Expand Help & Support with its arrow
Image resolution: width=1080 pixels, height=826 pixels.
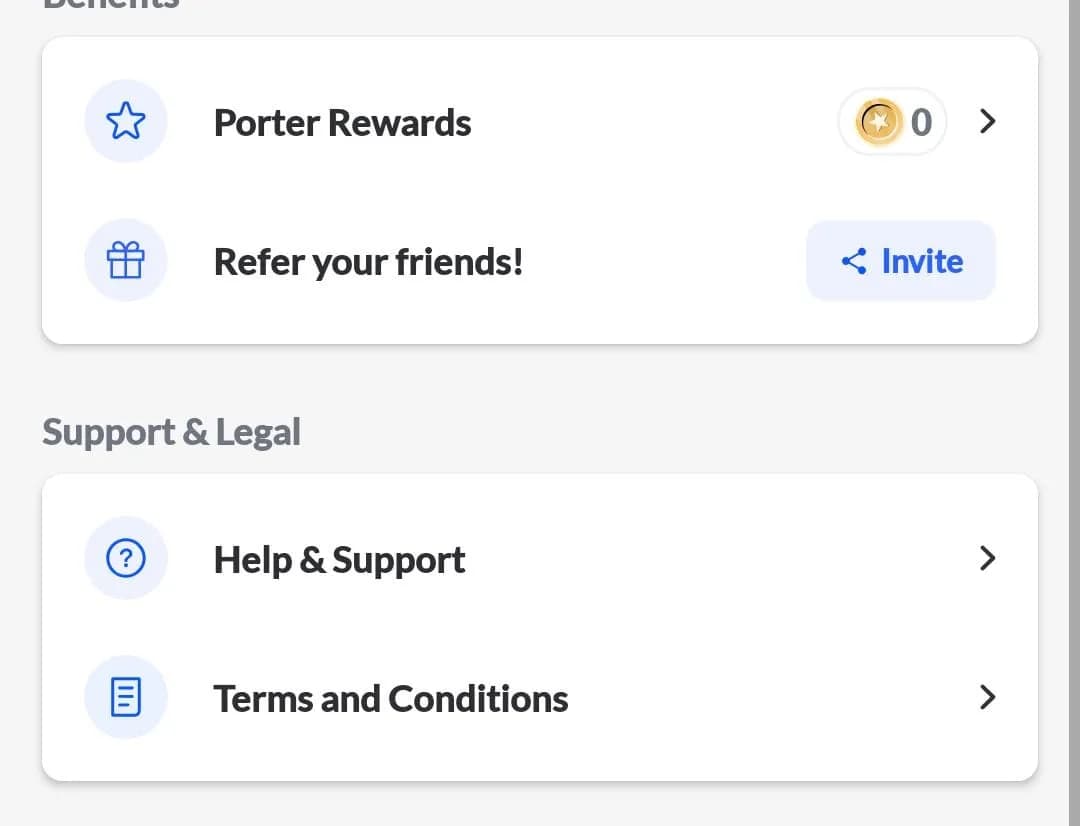tap(987, 558)
